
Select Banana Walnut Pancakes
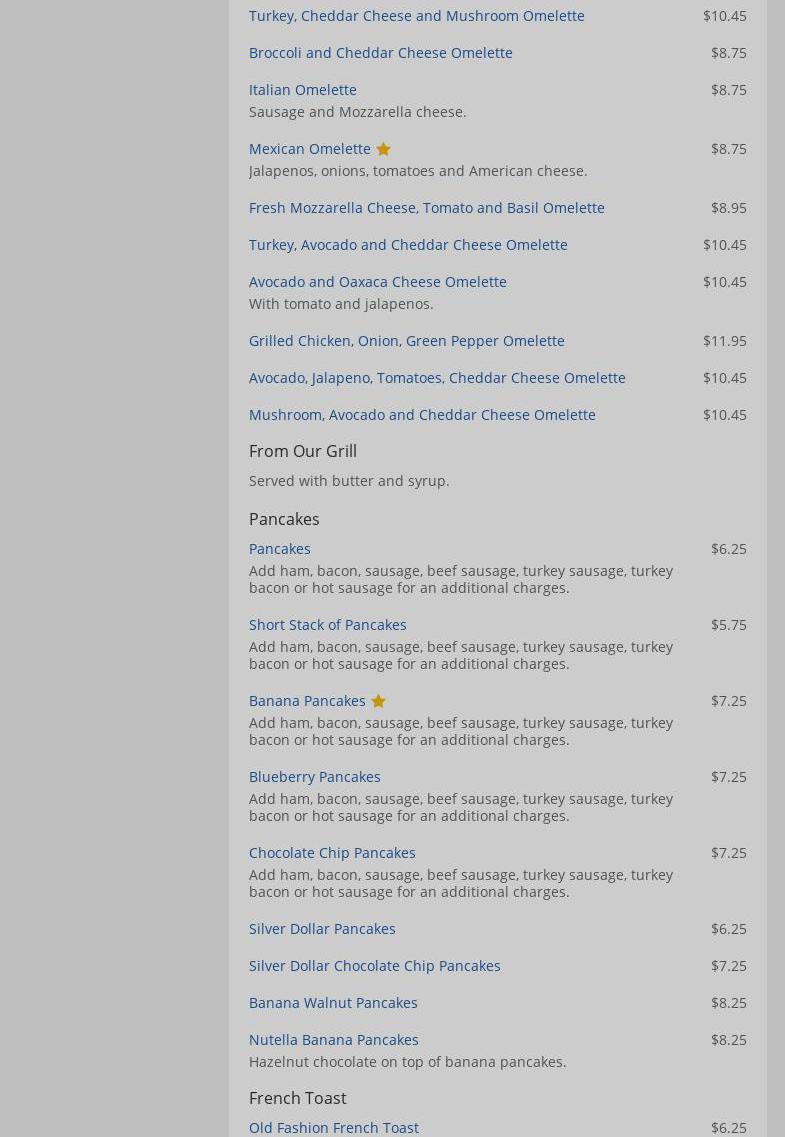333,1003
